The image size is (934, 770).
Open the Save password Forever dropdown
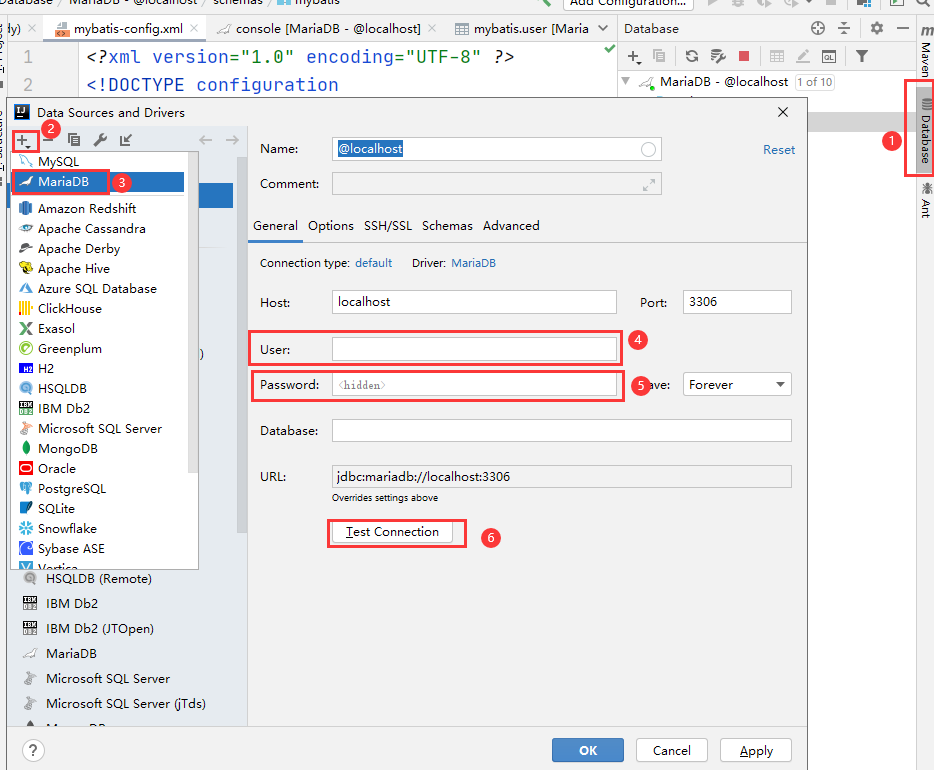coord(737,385)
